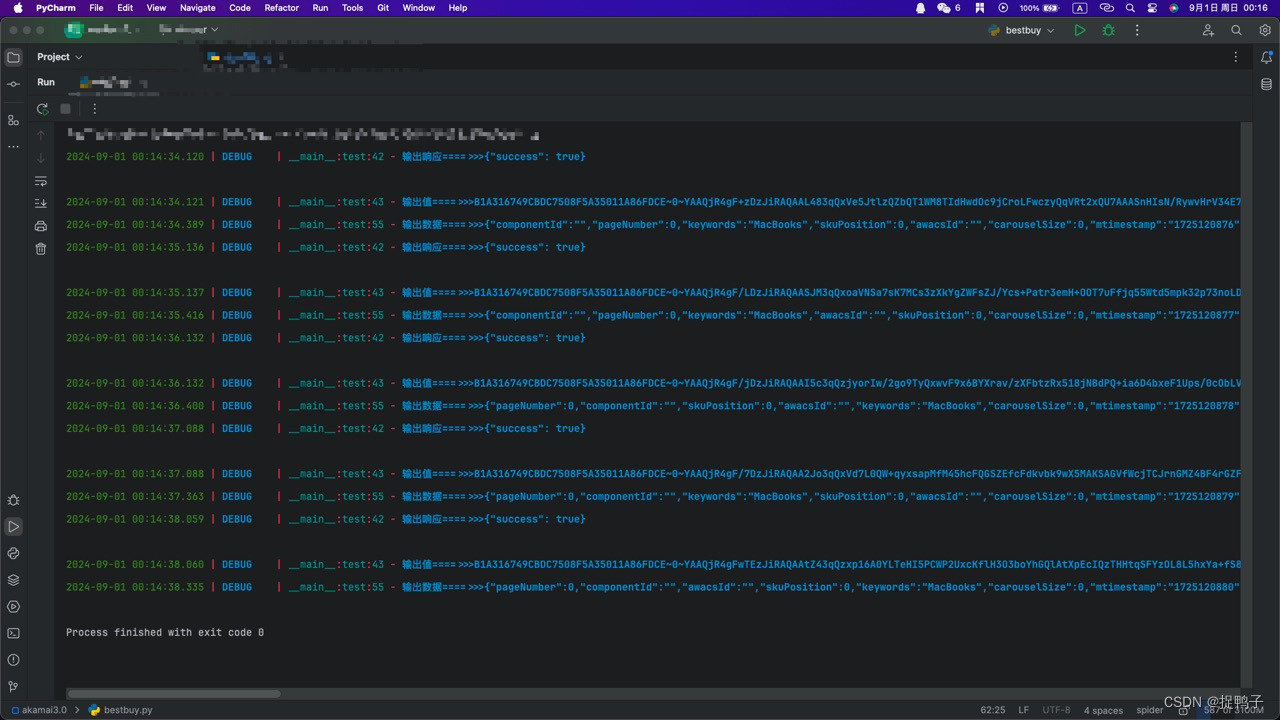Jump up the stack trace arrow
Screen dimensions: 1280x720
(x=41, y=134)
